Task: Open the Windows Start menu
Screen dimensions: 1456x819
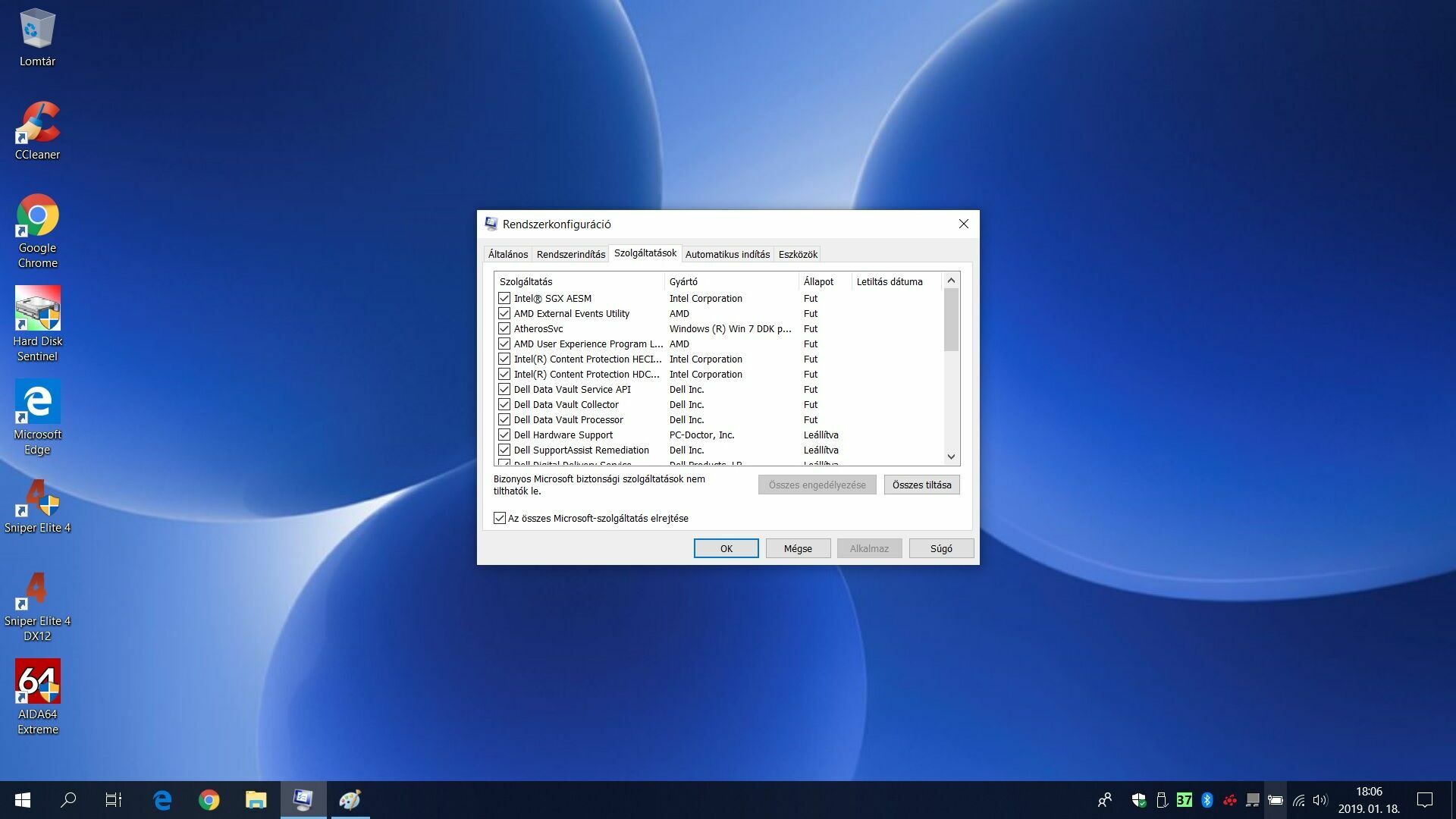Action: pos(23,800)
